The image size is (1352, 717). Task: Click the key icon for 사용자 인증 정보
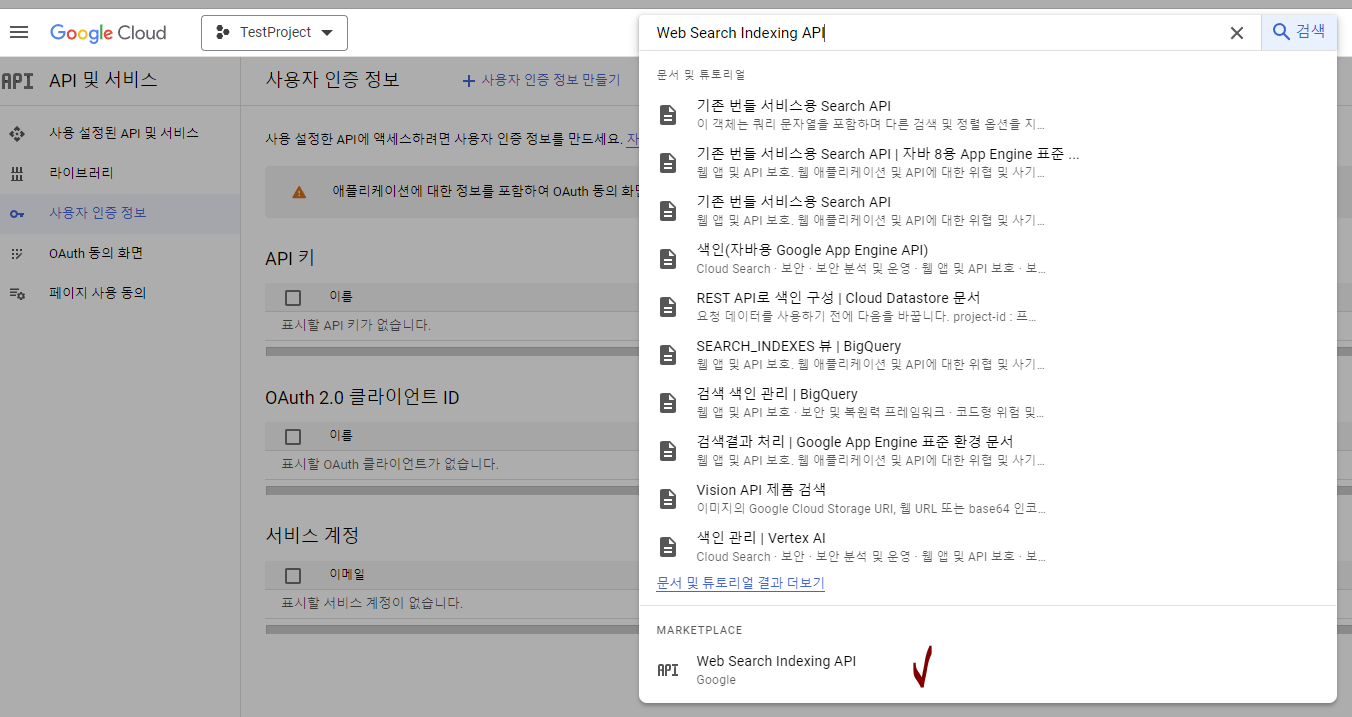pos(16,214)
